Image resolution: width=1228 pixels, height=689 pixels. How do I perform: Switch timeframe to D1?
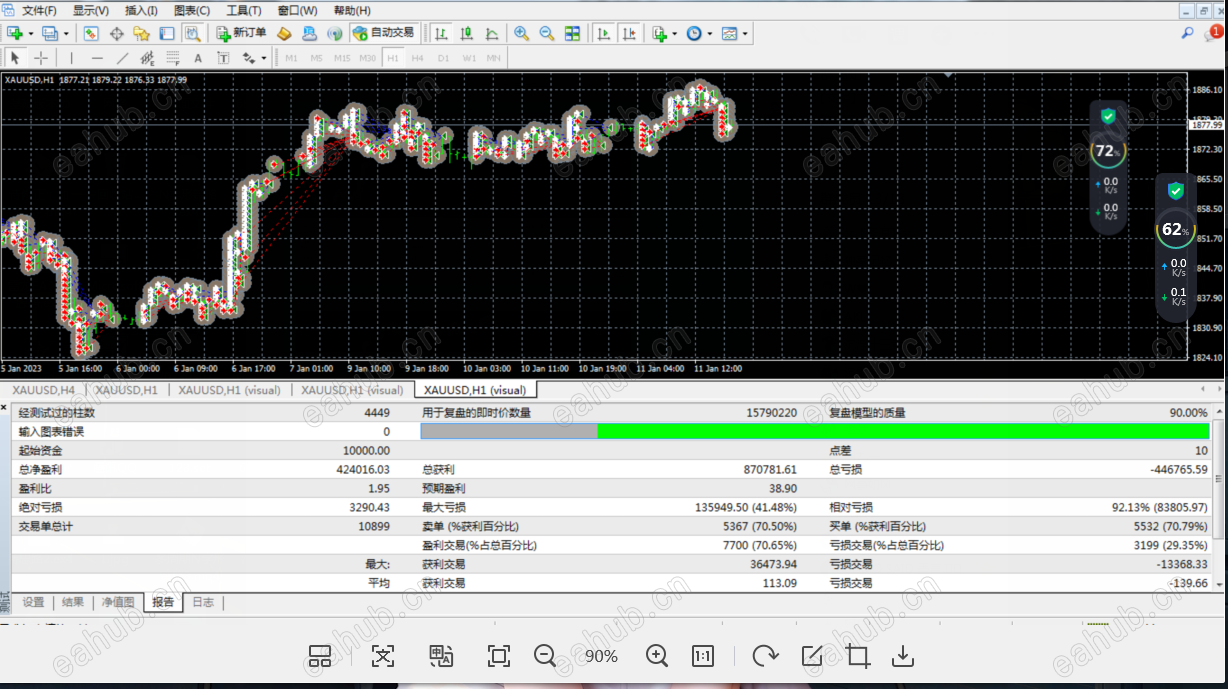point(443,58)
